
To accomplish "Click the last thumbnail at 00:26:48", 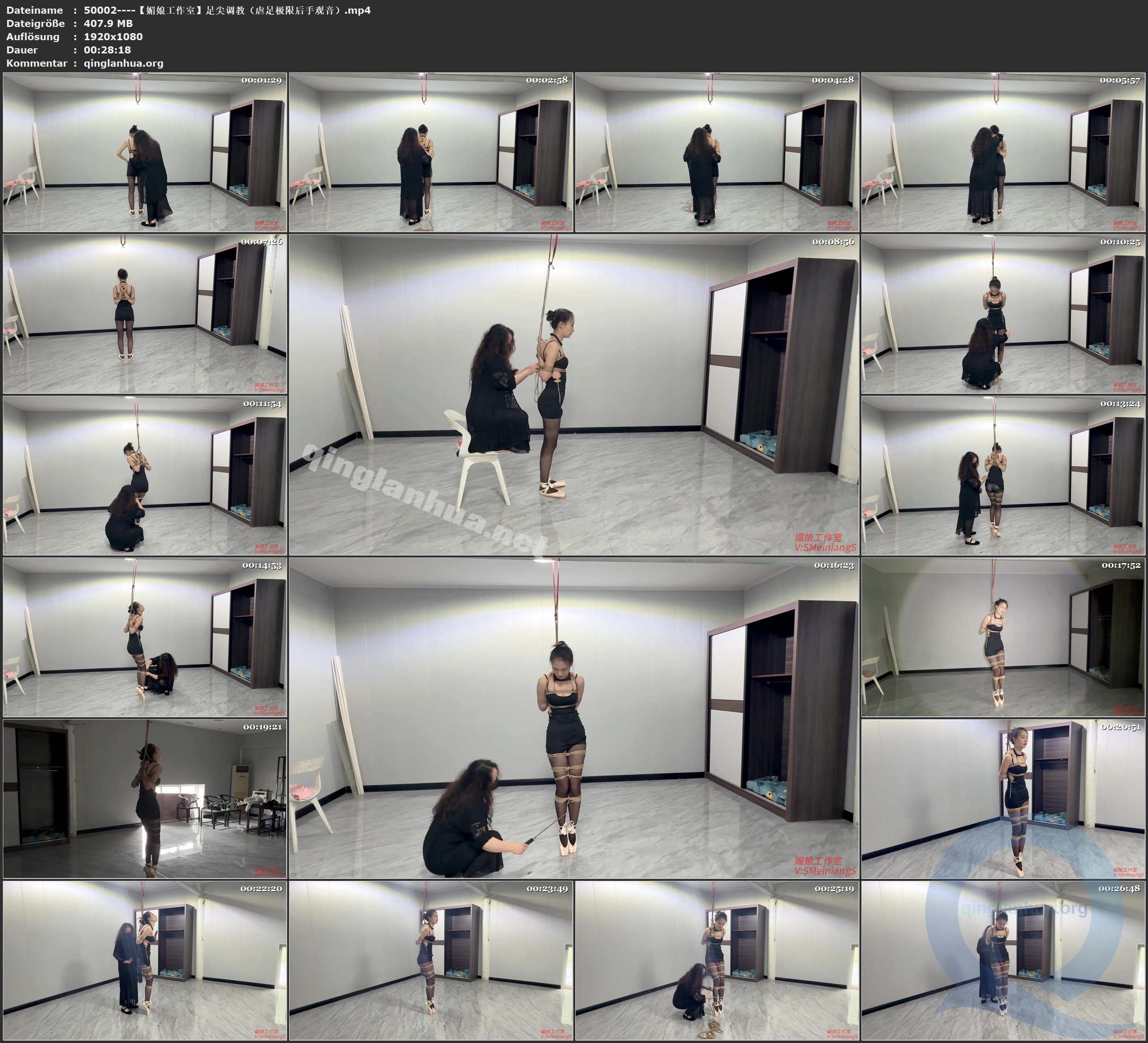I will pyautogui.click(x=1003, y=960).
